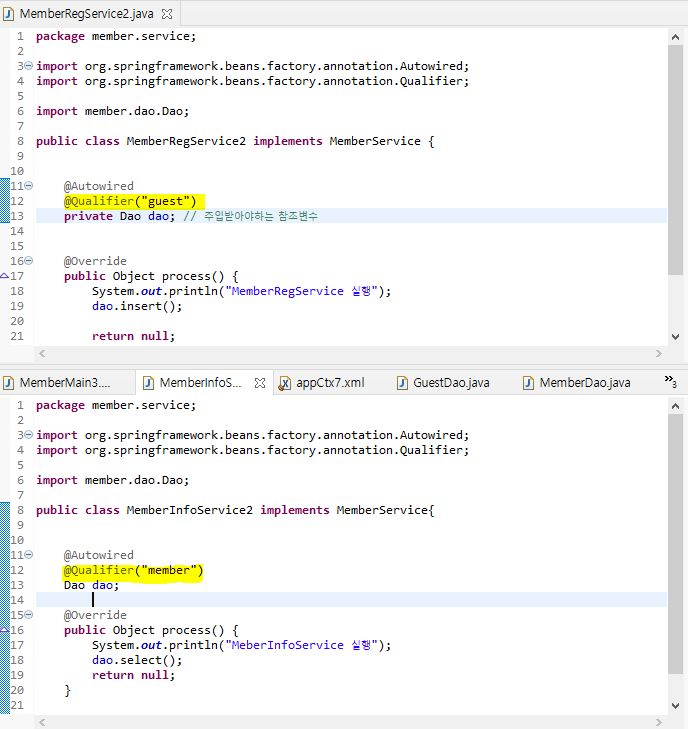The image size is (688, 729).
Task: Close the MemberInfoS... editor tab
Action: pyautogui.click(x=260, y=383)
